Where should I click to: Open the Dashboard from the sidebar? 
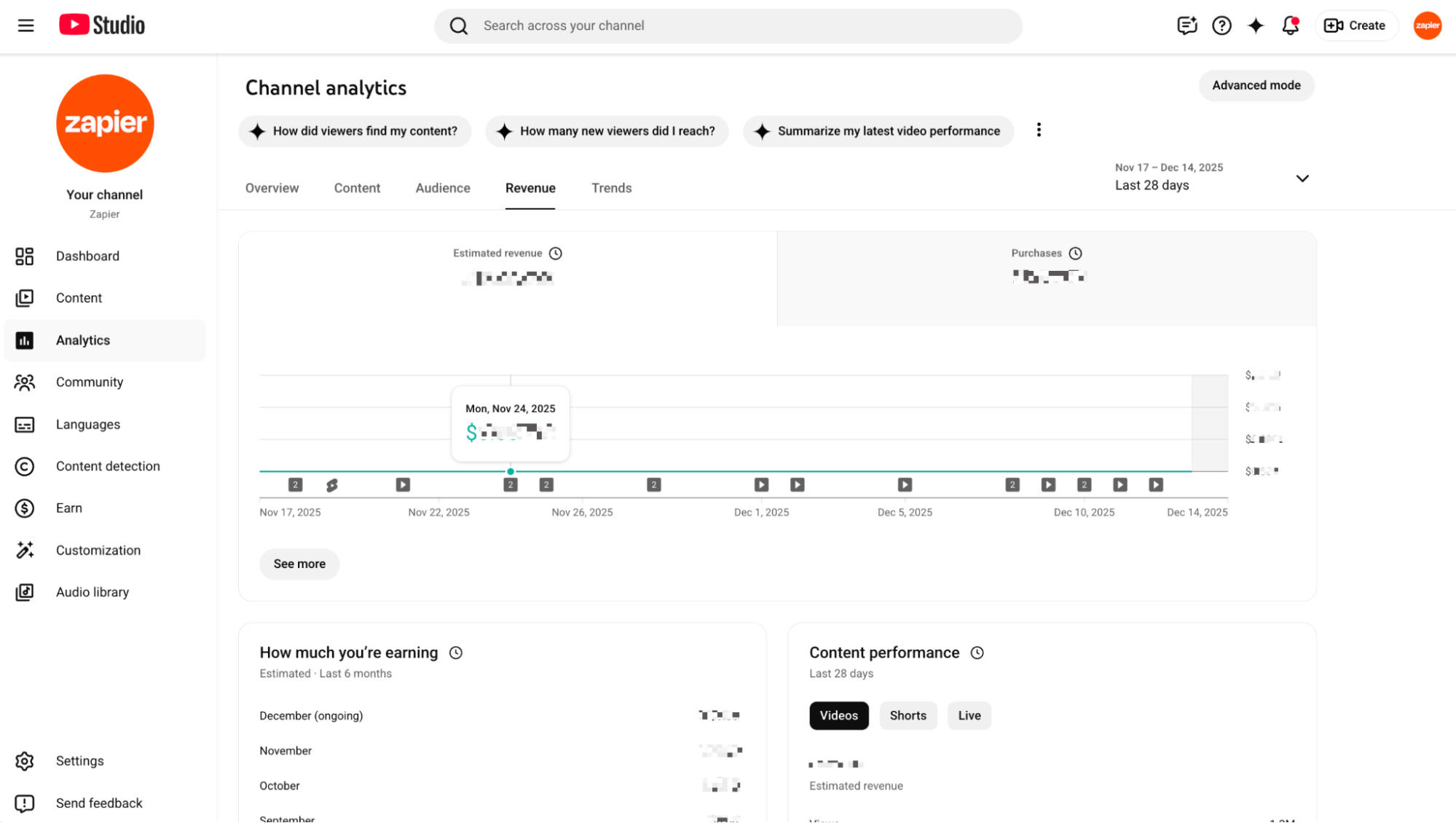[87, 256]
